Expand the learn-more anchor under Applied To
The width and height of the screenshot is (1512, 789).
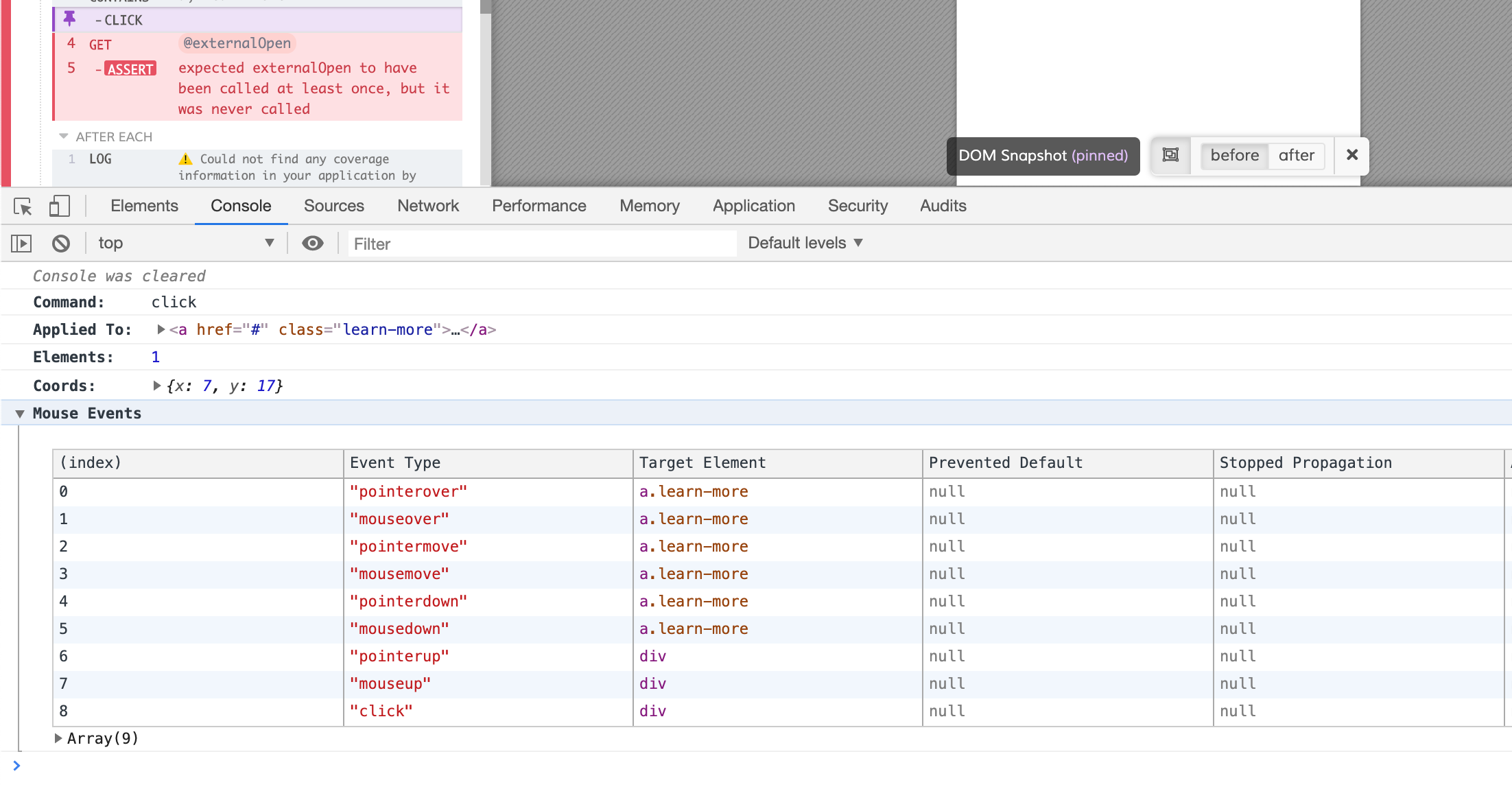tap(159, 329)
